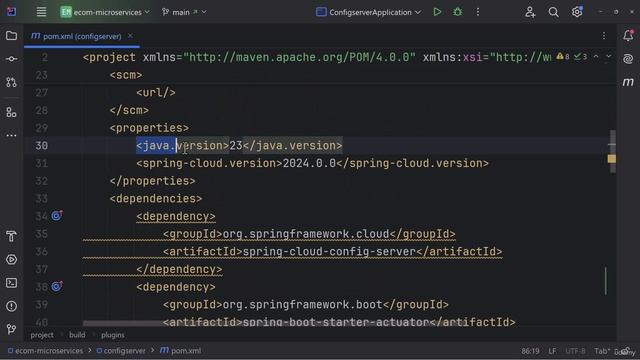
Task: Click org.springframework.boot groupId text
Action: point(302,304)
